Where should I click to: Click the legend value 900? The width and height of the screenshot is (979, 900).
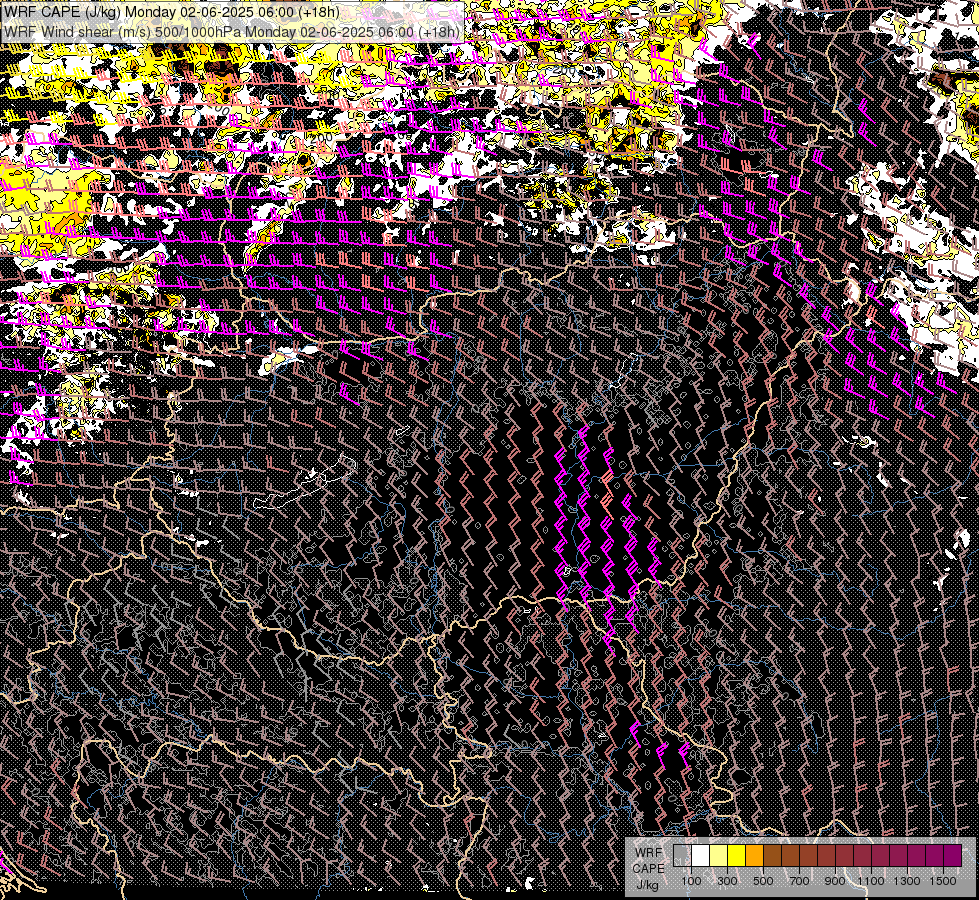pyautogui.click(x=835, y=881)
